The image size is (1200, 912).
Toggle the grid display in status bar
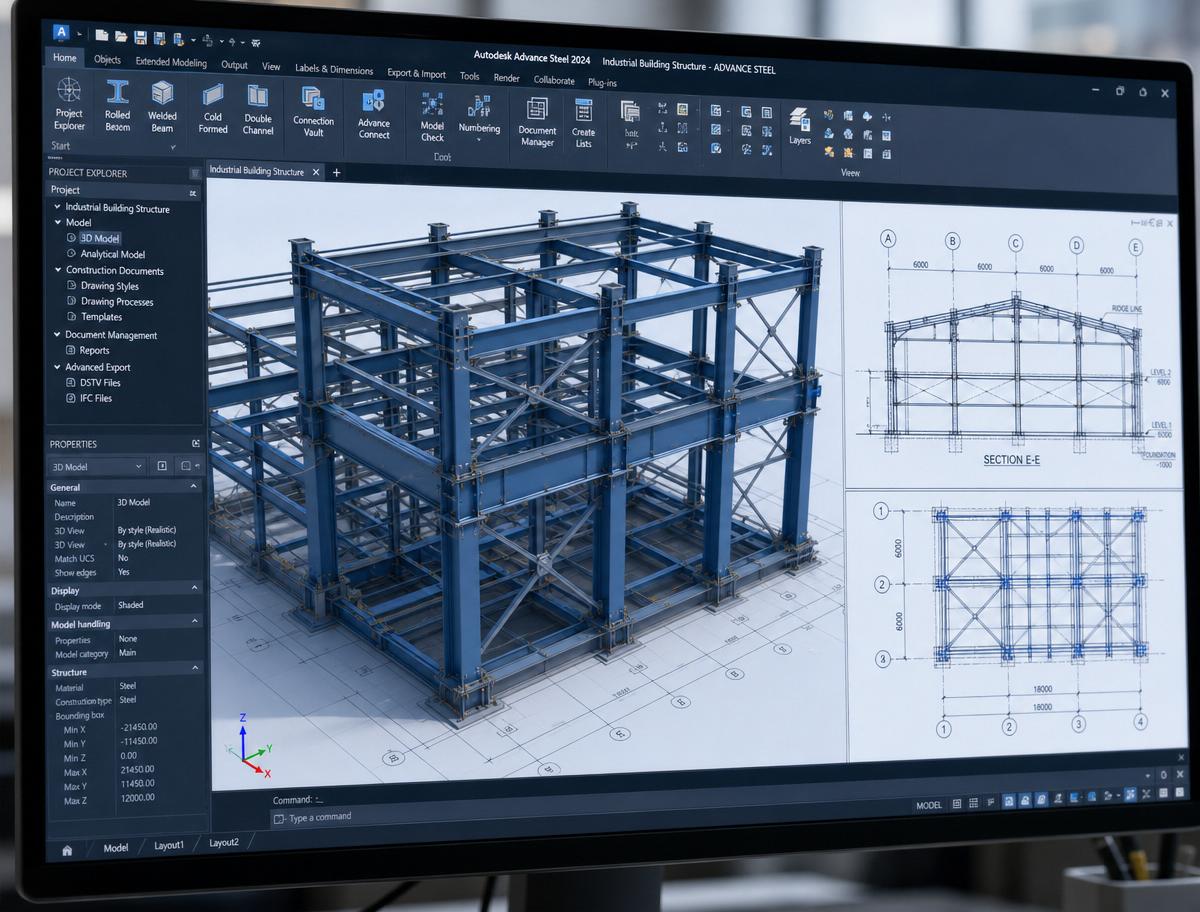click(x=974, y=803)
